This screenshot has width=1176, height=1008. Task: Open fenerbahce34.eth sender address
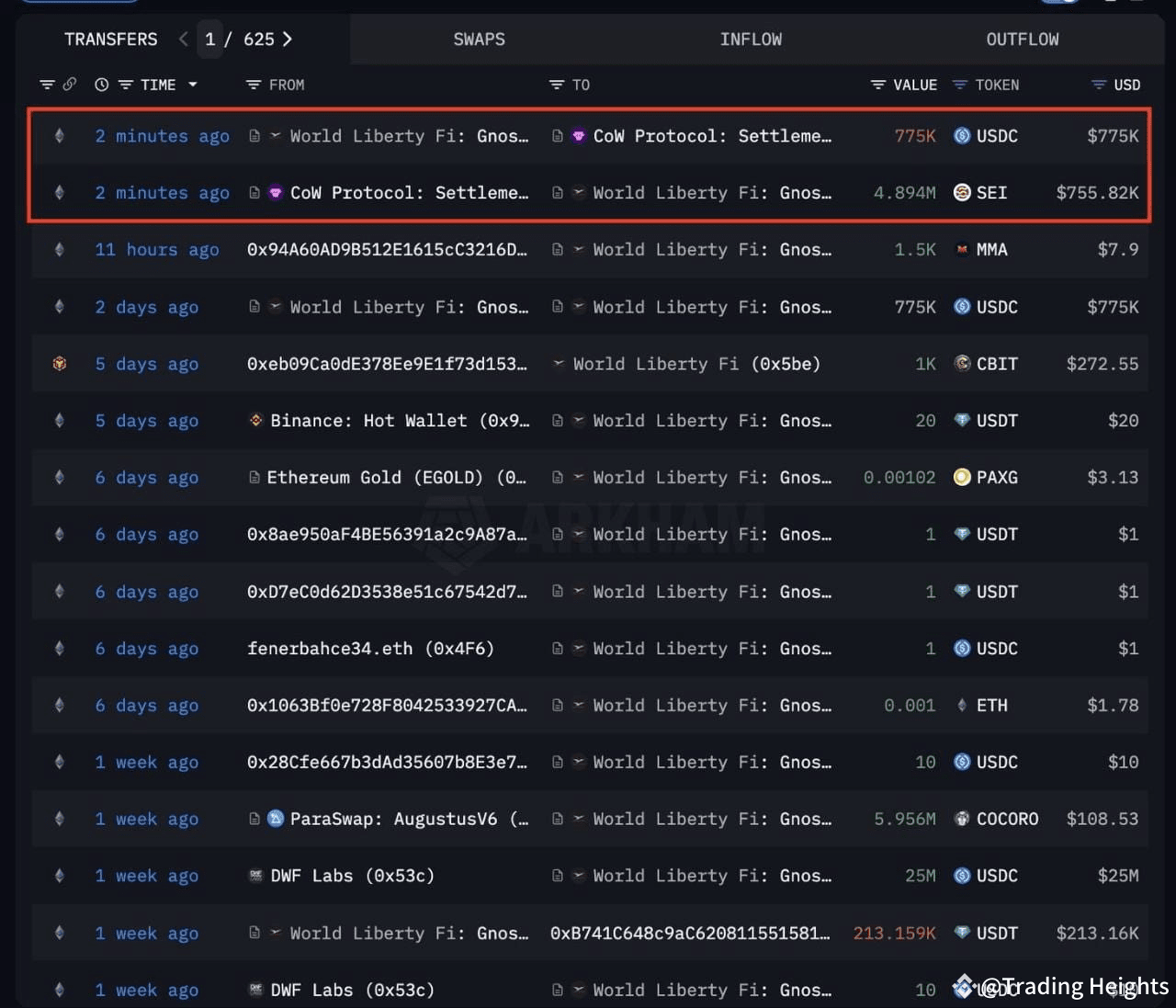coord(370,649)
